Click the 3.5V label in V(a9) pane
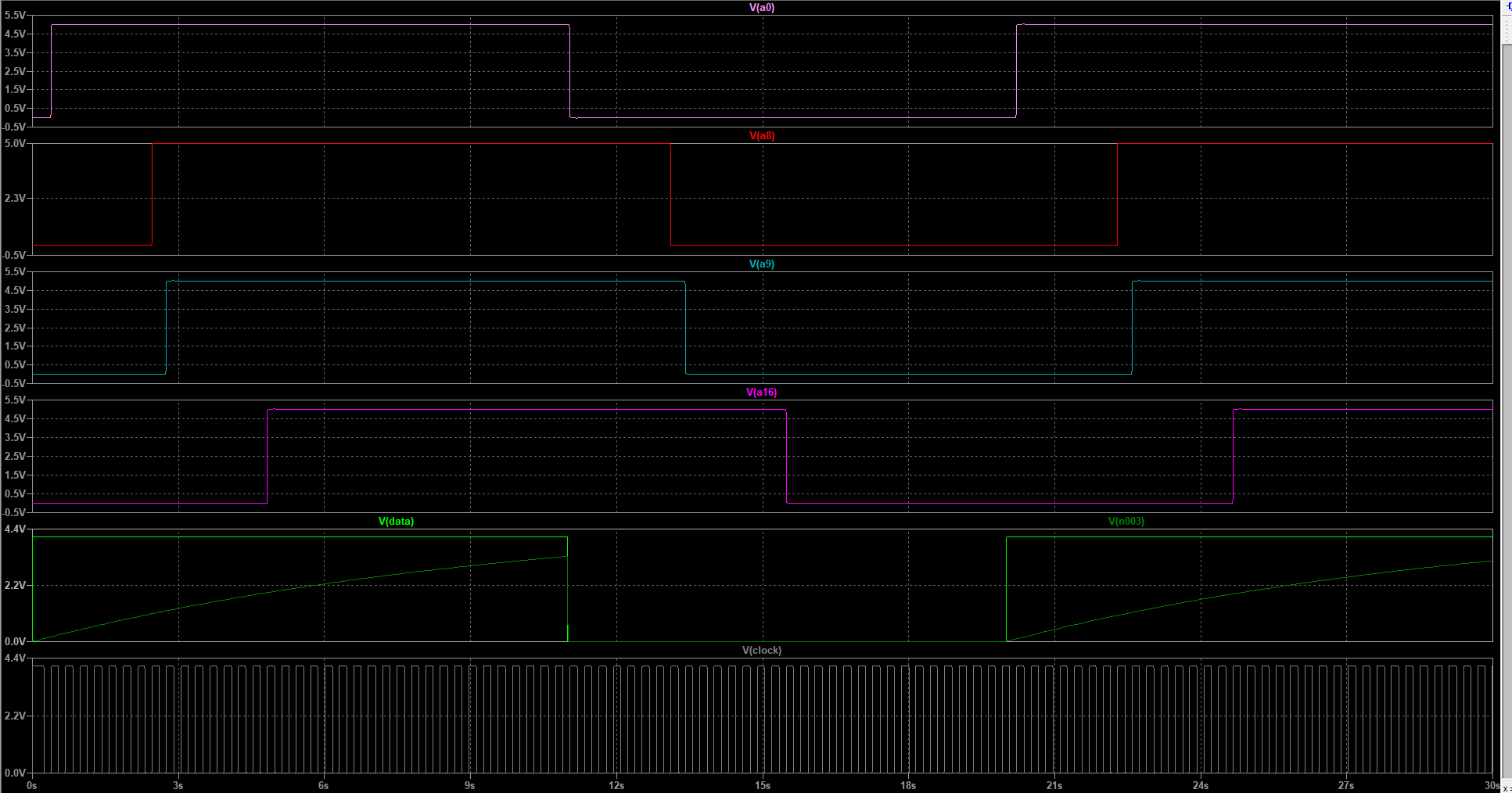The height and width of the screenshot is (793, 1512). 15,309
